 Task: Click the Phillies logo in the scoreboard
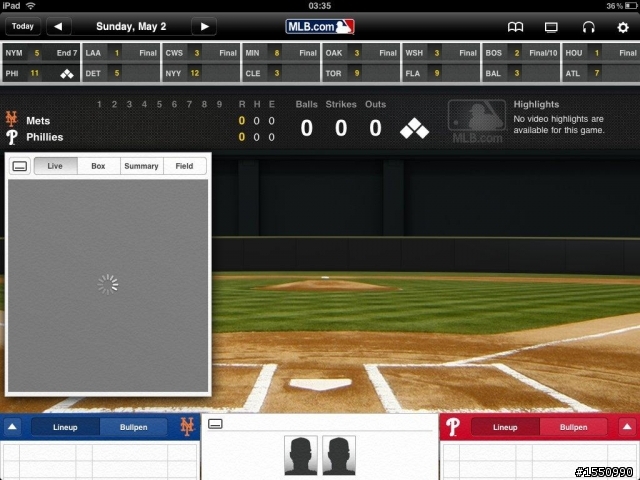[x=11, y=137]
